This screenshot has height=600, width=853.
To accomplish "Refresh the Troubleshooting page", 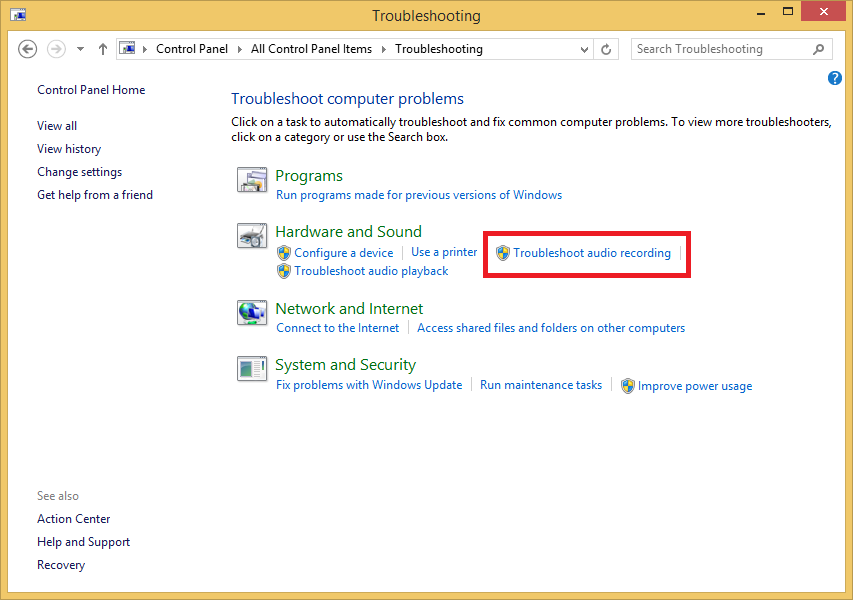I will coord(606,50).
